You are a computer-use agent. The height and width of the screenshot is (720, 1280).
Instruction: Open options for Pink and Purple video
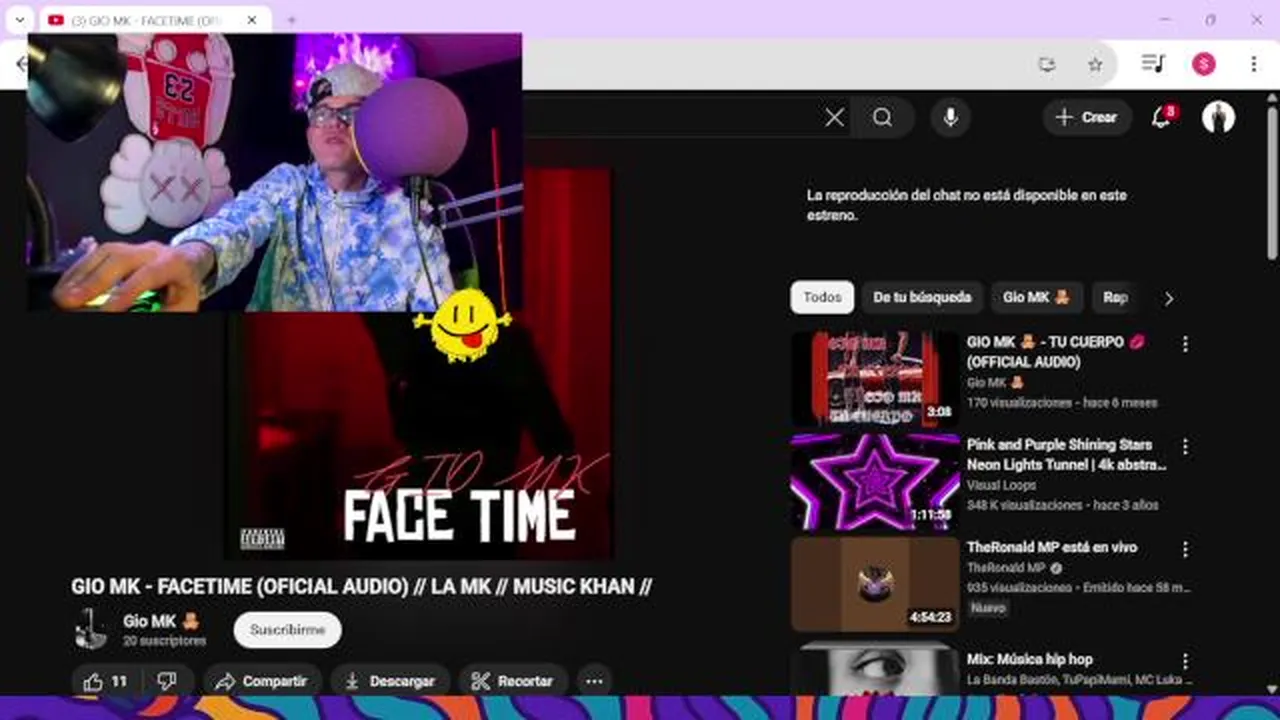pos(1185,446)
